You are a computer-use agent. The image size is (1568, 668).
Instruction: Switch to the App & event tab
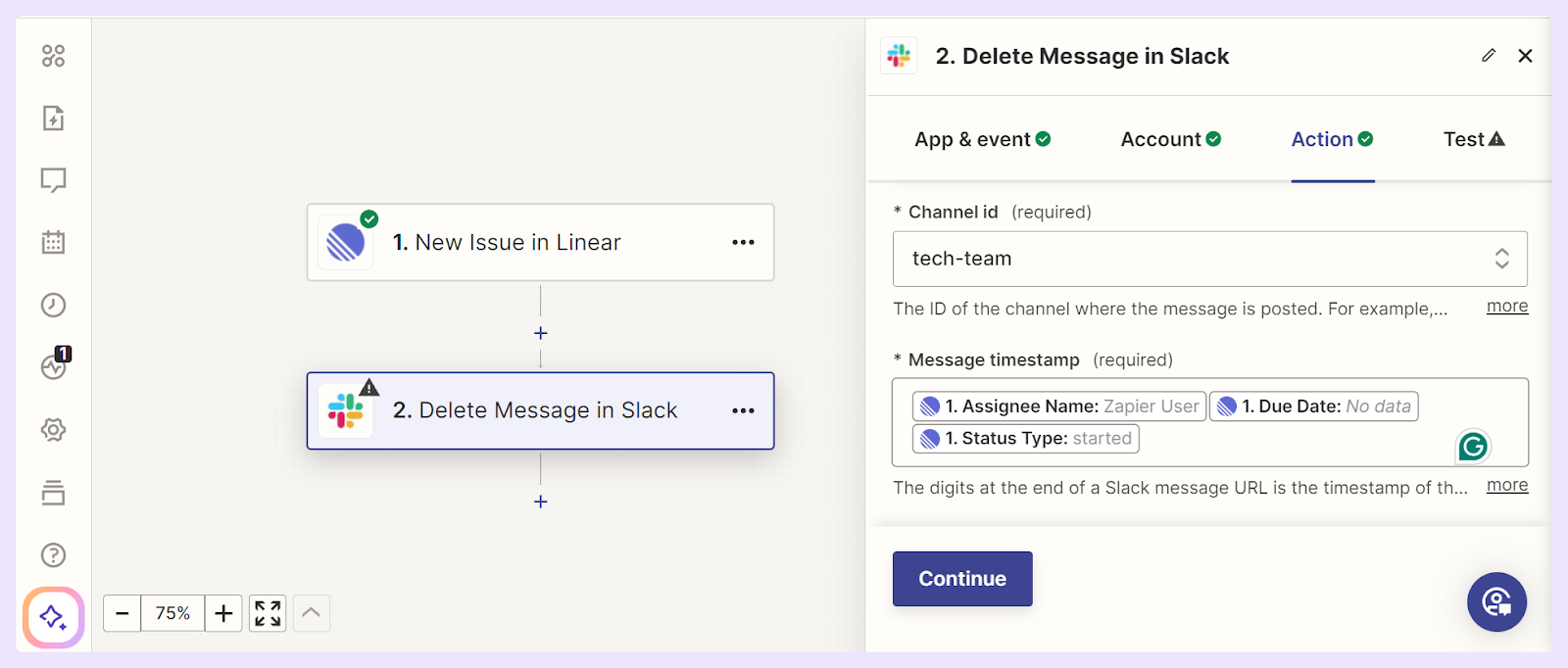(x=983, y=139)
